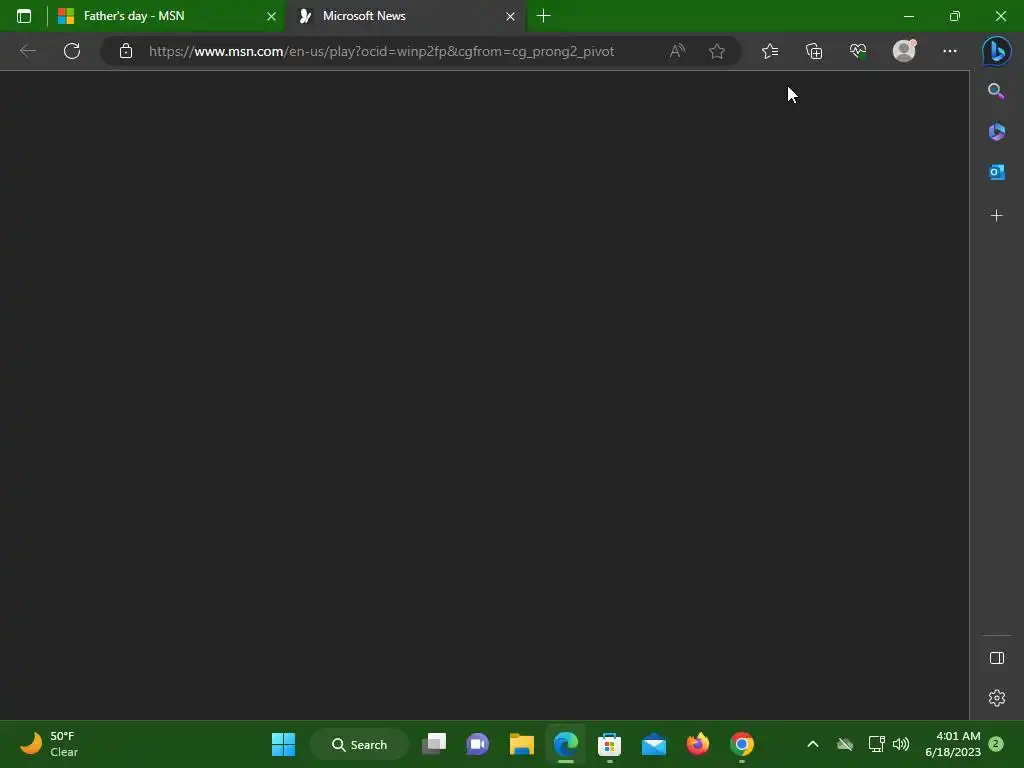Screen dimensions: 1024x768
Task: Go back to previous page
Action: coord(27,51)
